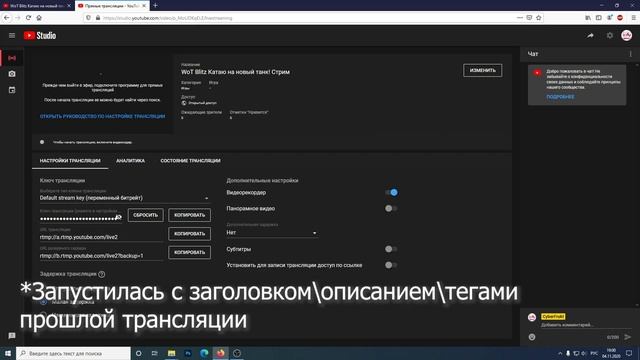This screenshot has width=640, height=360.
Task: Copy the rtmp live2 stream URL
Action: [189, 234]
